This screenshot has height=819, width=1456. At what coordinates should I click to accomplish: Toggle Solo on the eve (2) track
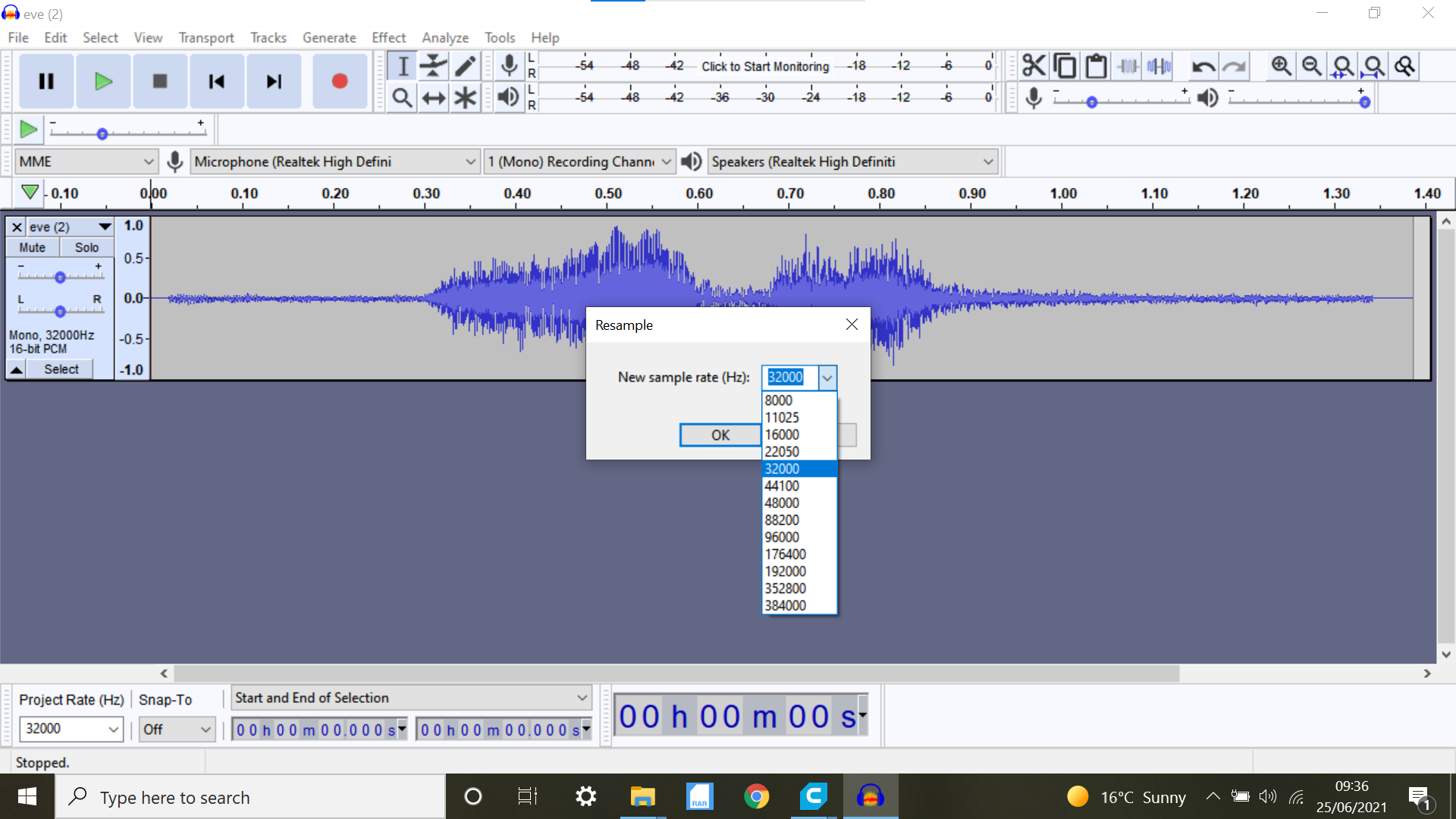(x=86, y=247)
